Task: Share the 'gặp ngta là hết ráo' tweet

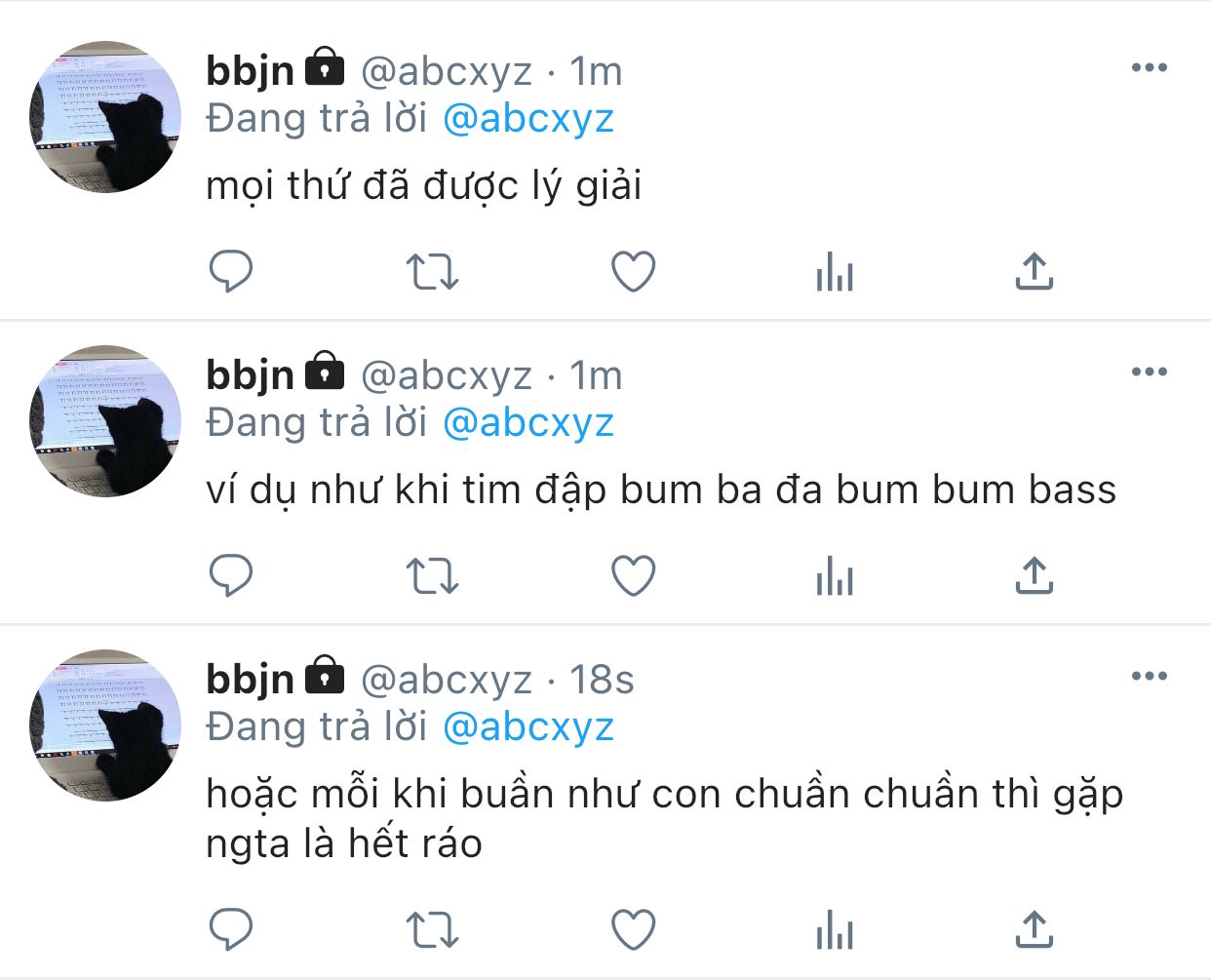Action: tap(1035, 929)
